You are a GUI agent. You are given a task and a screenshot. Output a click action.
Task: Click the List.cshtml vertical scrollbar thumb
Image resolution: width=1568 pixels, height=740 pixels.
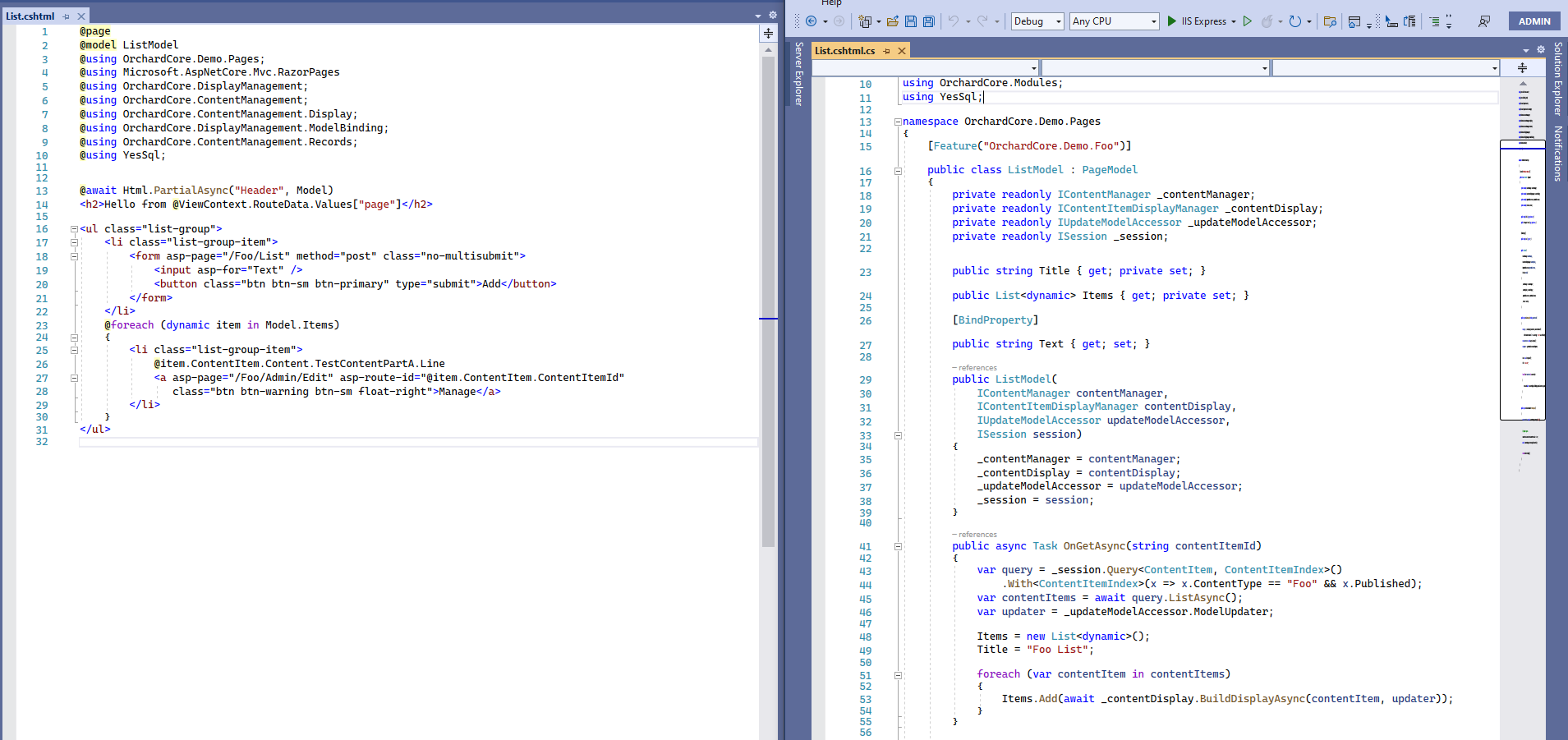point(768,302)
